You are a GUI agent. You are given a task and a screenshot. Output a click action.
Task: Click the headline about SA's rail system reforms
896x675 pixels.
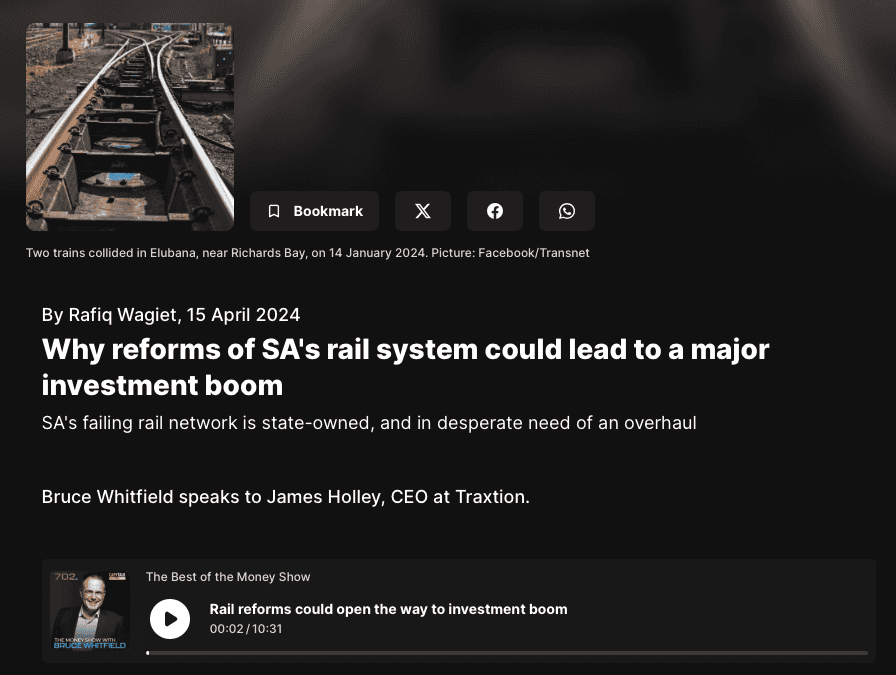(405, 367)
